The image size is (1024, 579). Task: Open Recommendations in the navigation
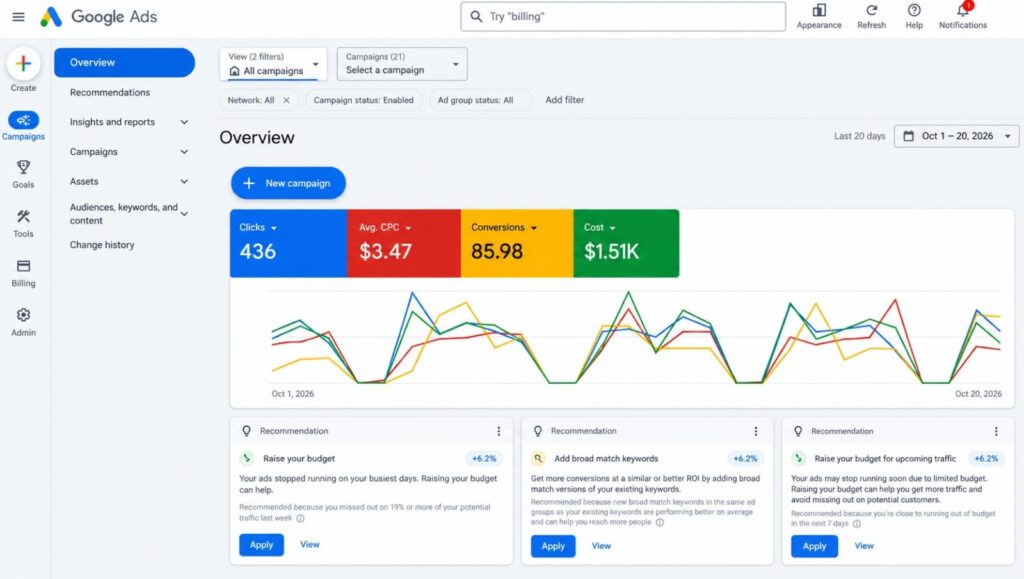click(x=110, y=93)
